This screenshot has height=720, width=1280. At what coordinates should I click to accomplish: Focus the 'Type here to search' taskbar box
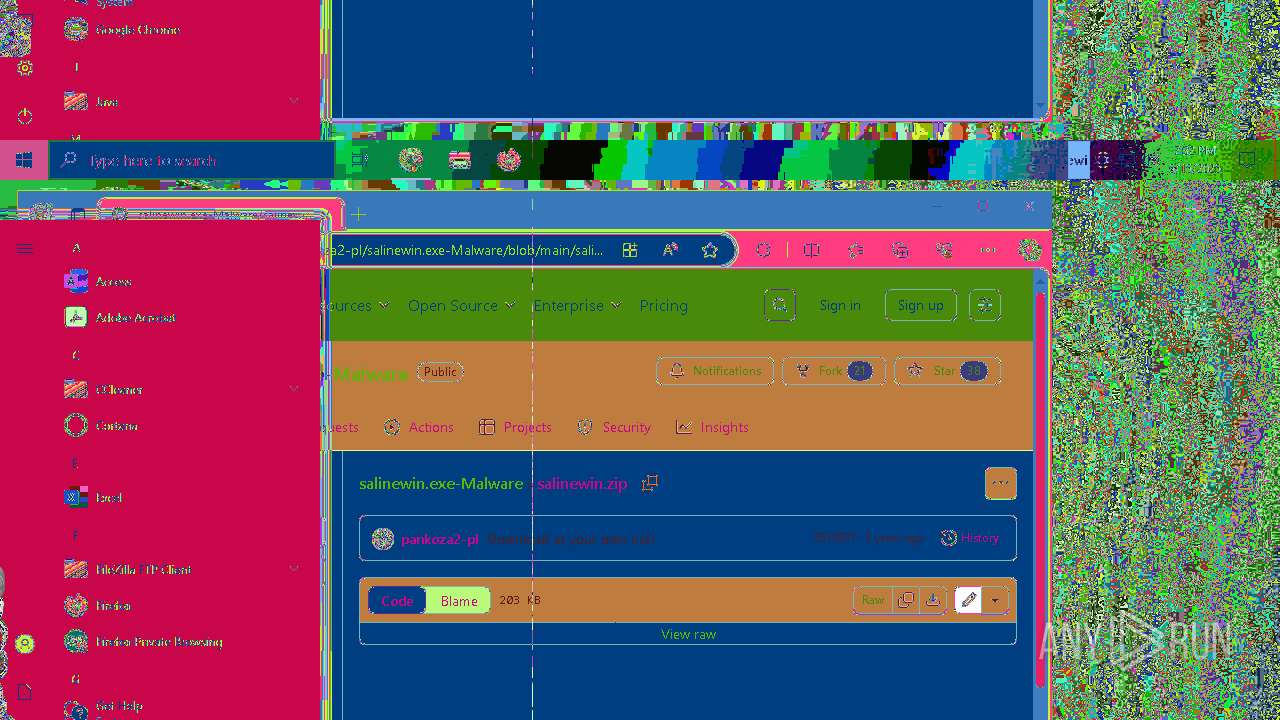coord(192,160)
